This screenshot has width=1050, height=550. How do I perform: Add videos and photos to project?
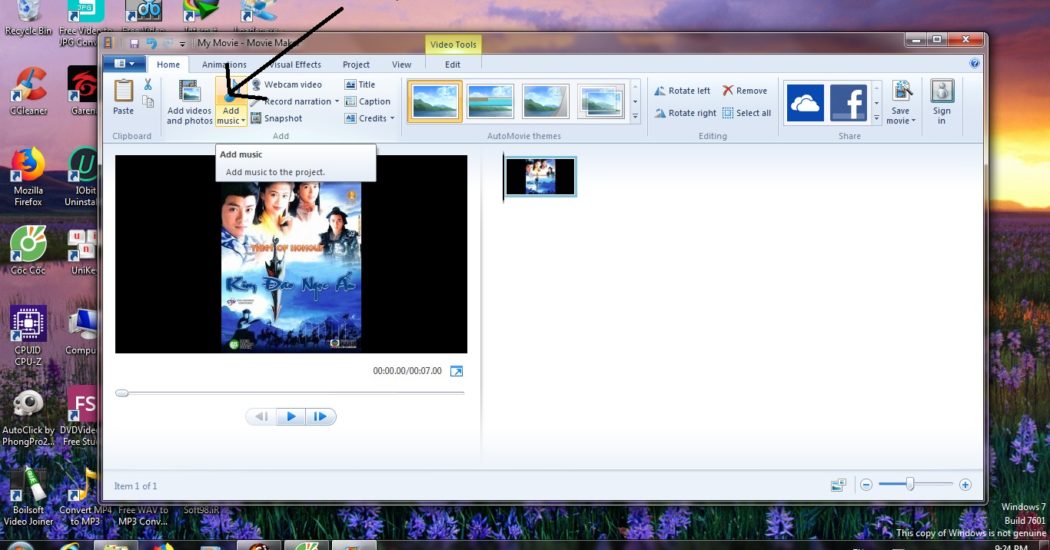190,102
